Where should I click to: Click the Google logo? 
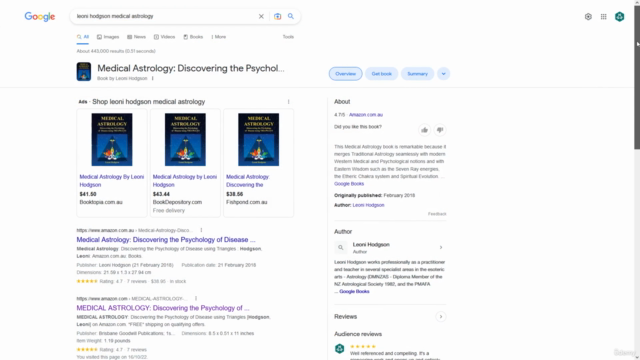click(x=40, y=16)
